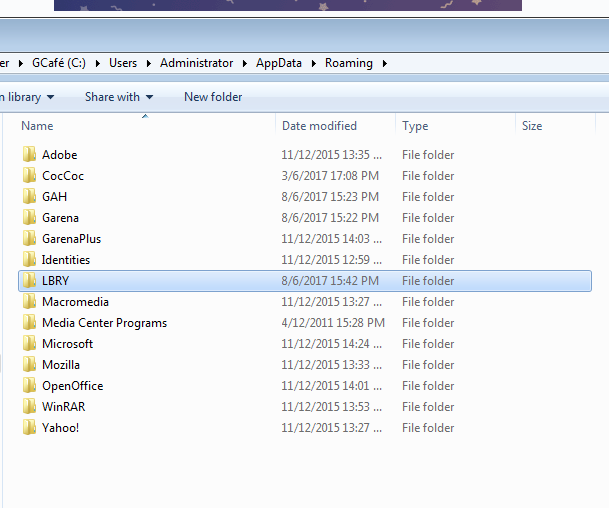Navigate to AppData in address bar
This screenshot has height=508, width=609.
[278, 63]
